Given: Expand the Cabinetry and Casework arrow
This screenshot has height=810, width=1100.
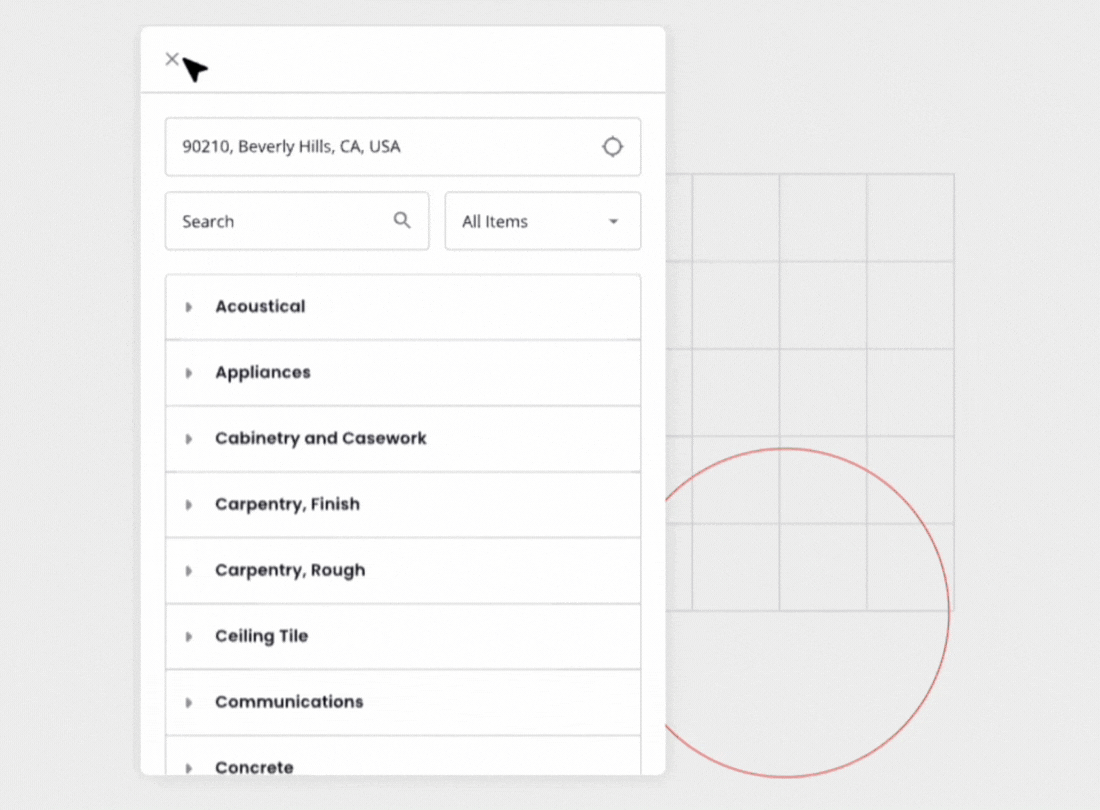Looking at the screenshot, I should [188, 439].
